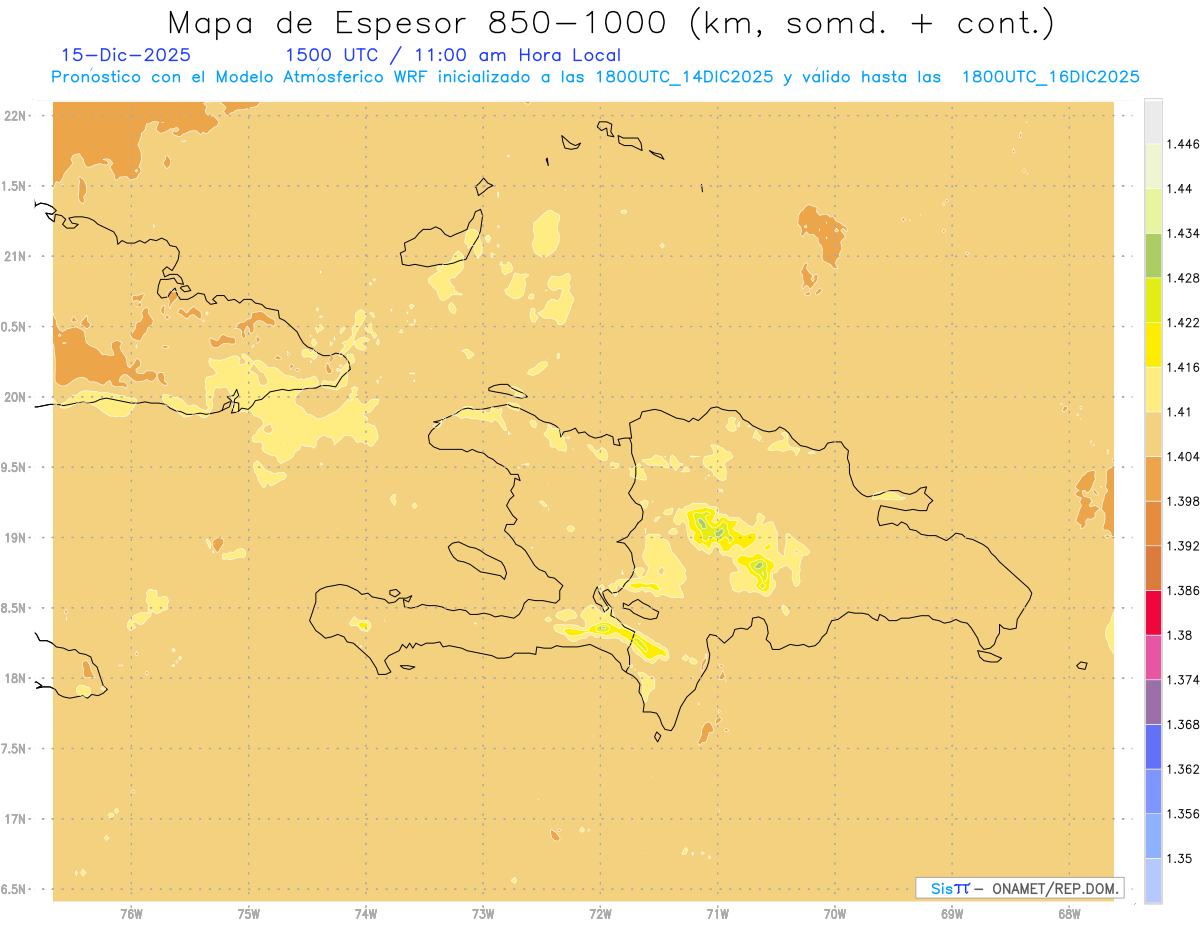Click the 69W longitude label
Screen dimensions: 1200x927
pos(952,914)
